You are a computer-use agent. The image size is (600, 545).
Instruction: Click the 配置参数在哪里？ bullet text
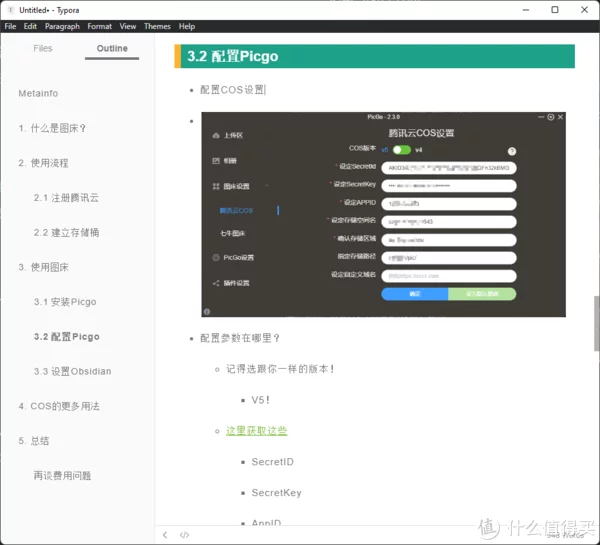click(x=240, y=338)
